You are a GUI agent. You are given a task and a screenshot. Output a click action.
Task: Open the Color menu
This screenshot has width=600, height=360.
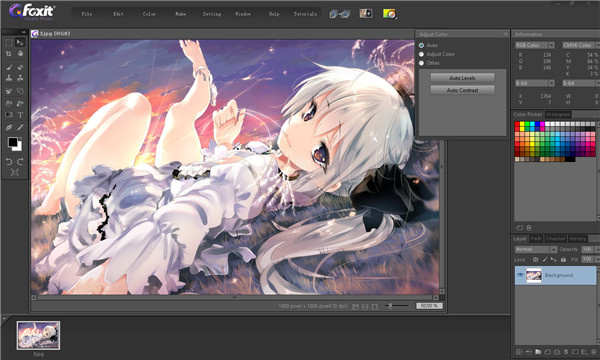click(149, 14)
